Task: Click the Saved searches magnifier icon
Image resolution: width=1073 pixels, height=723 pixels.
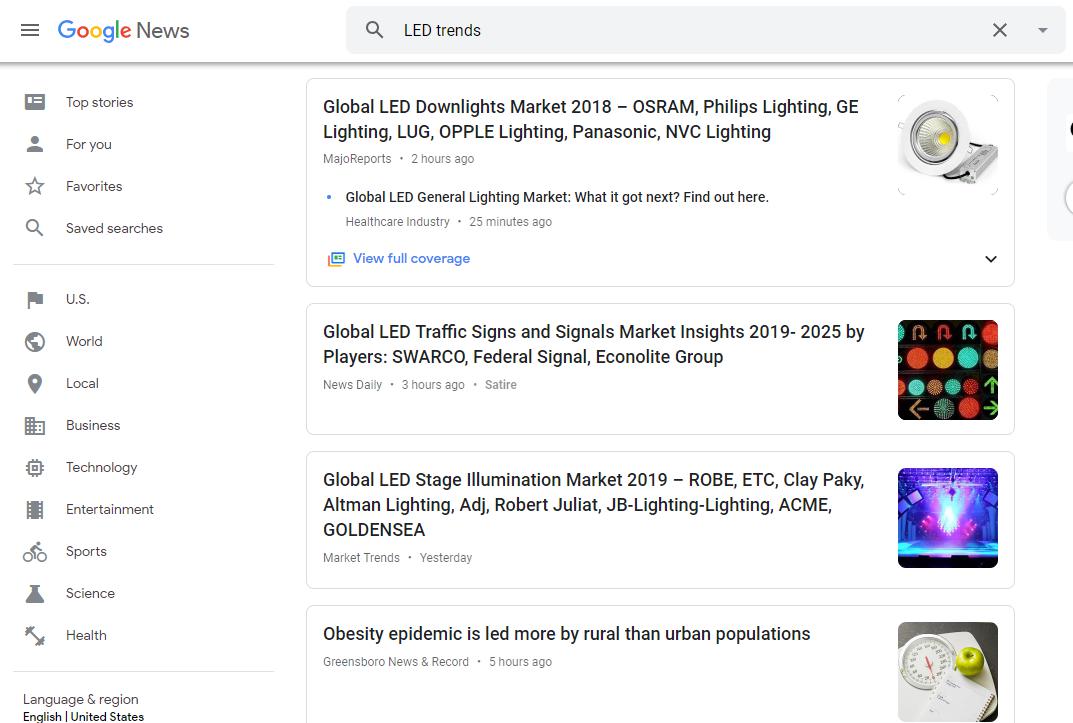Action: [x=34, y=228]
